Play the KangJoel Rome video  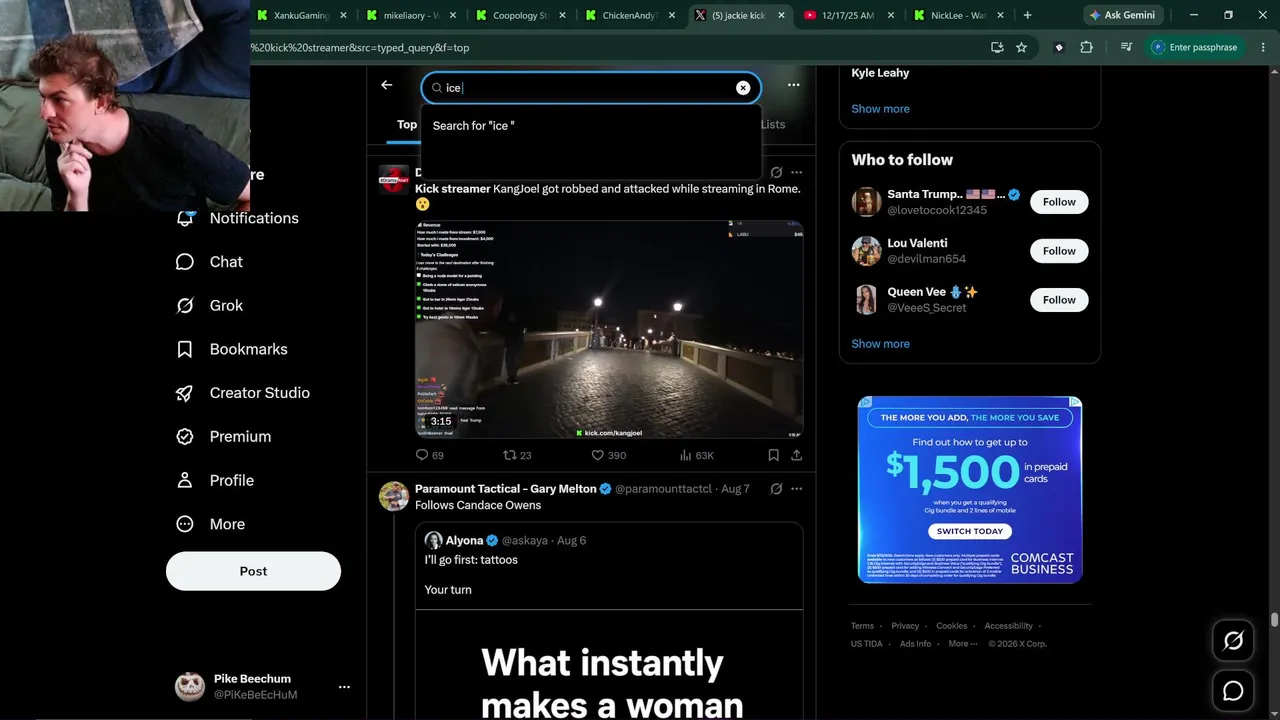pos(609,329)
